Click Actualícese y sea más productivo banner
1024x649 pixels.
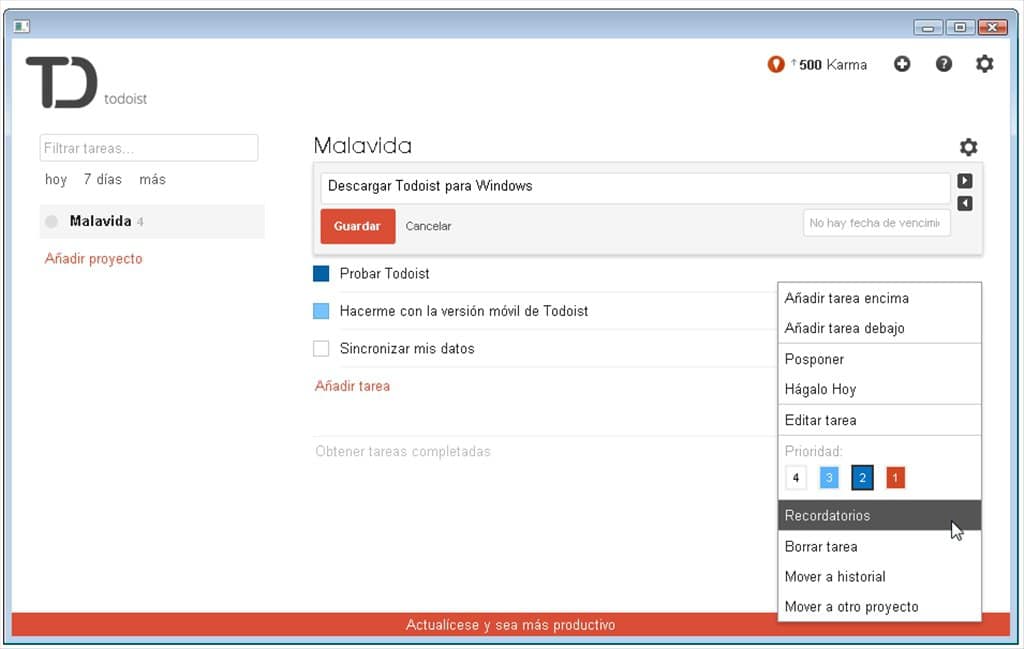511,625
